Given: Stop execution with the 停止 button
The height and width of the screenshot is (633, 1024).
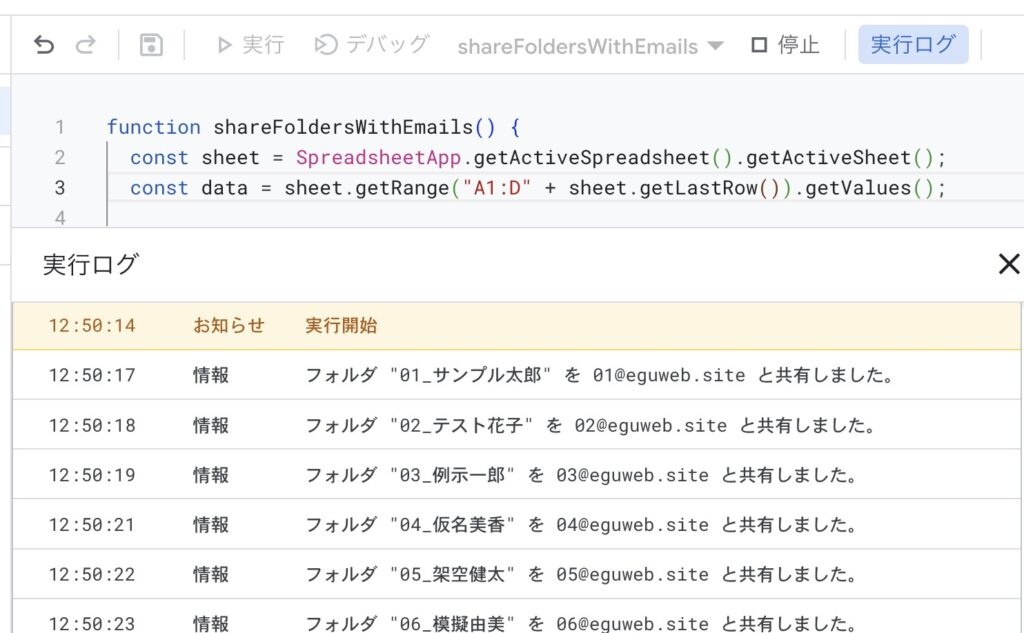Looking at the screenshot, I should [x=785, y=45].
